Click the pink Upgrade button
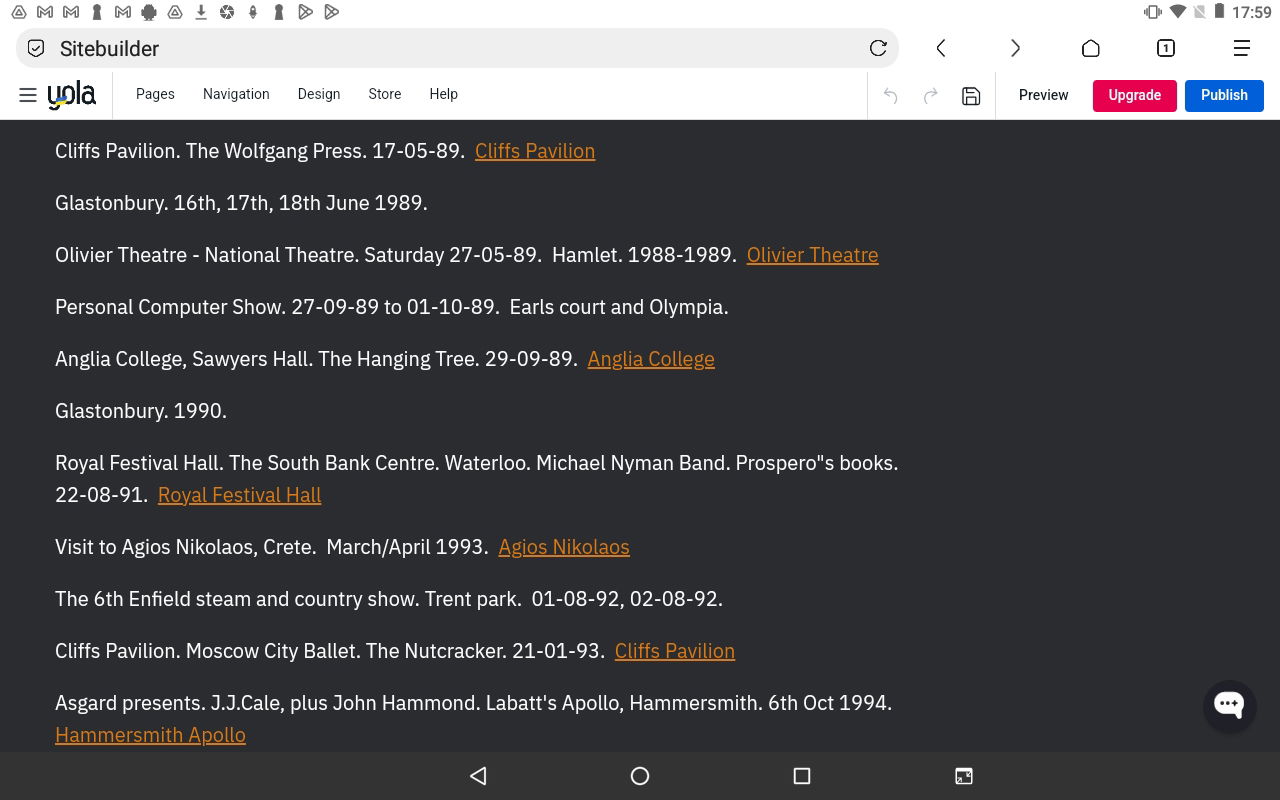The width and height of the screenshot is (1280, 800). point(1135,95)
